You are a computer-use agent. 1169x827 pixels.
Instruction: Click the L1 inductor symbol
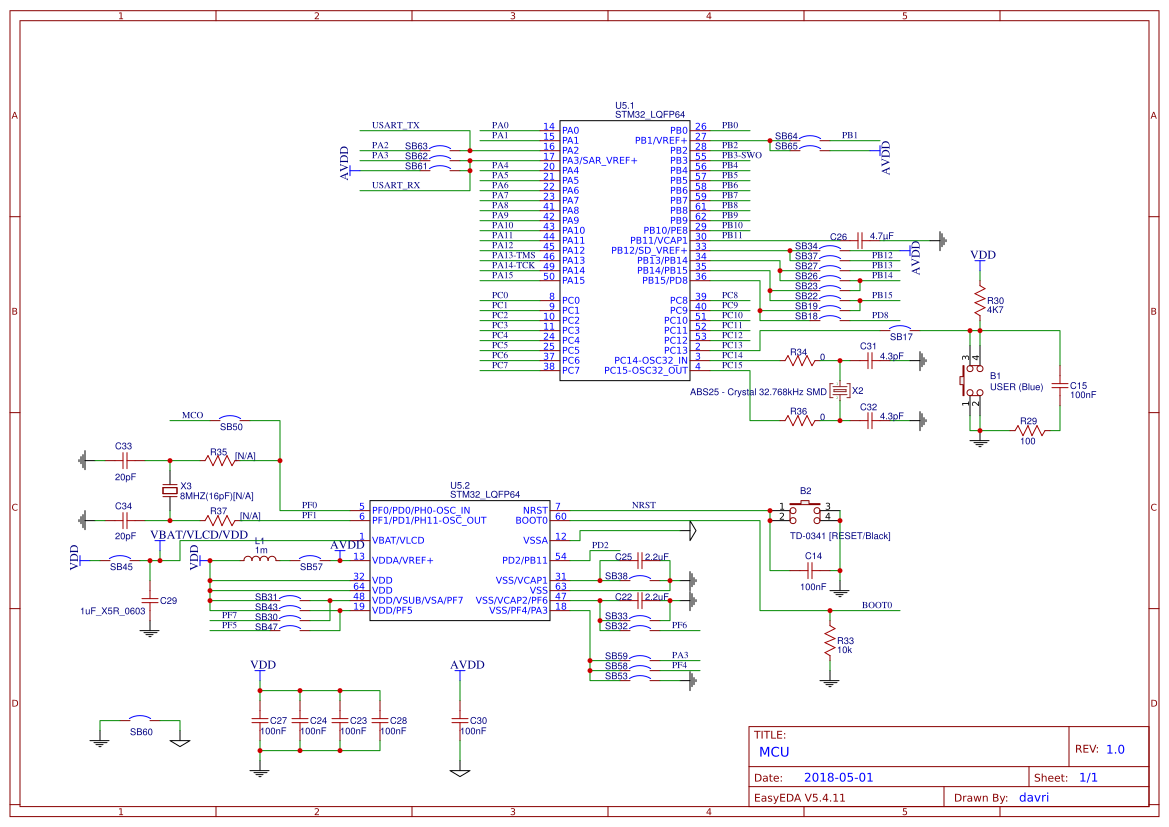point(260,560)
